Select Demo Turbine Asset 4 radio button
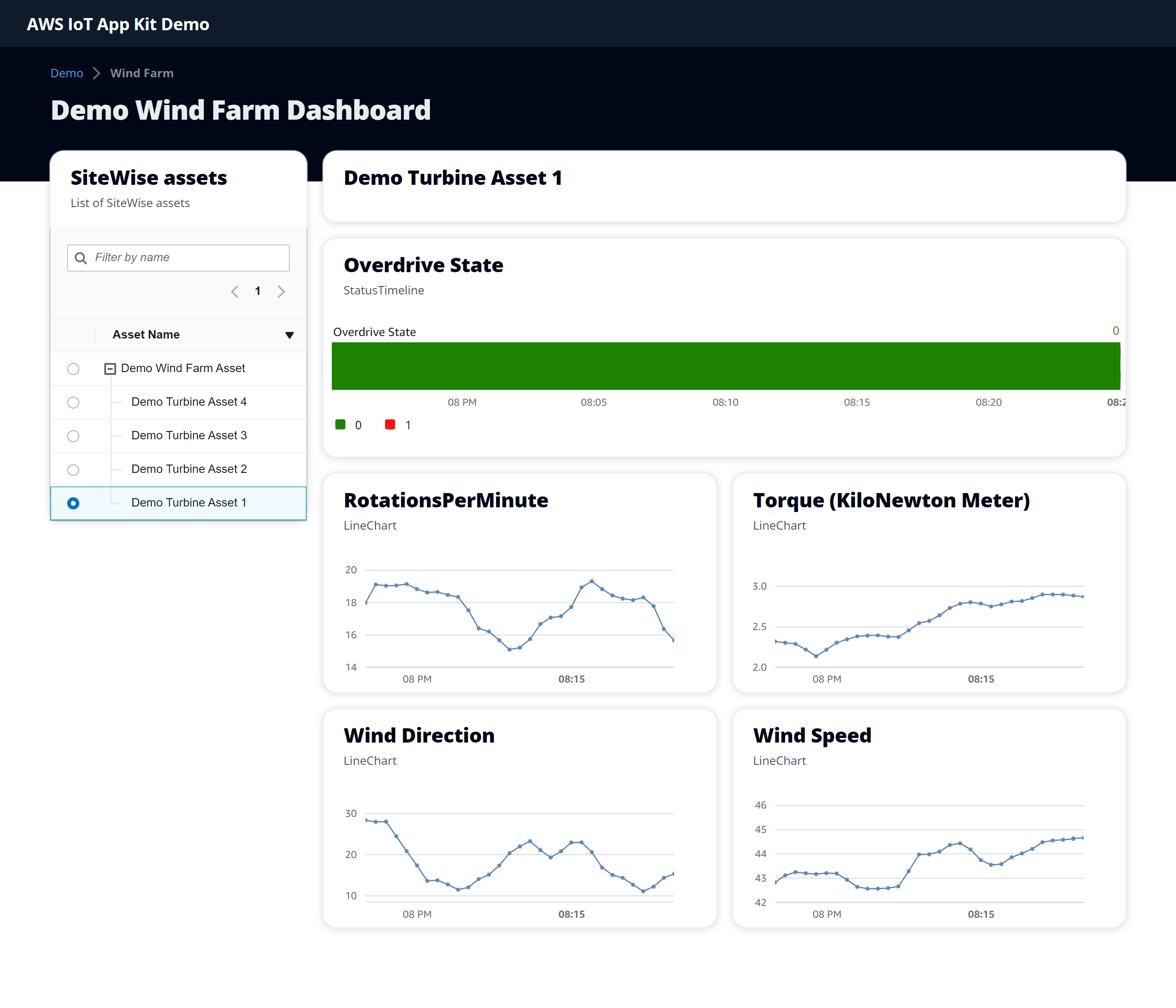 tap(73, 402)
